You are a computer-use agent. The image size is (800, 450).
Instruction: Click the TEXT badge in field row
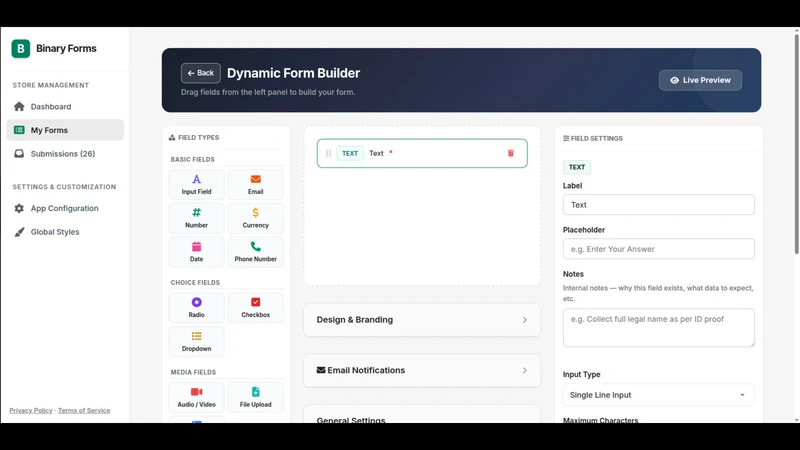click(350, 153)
